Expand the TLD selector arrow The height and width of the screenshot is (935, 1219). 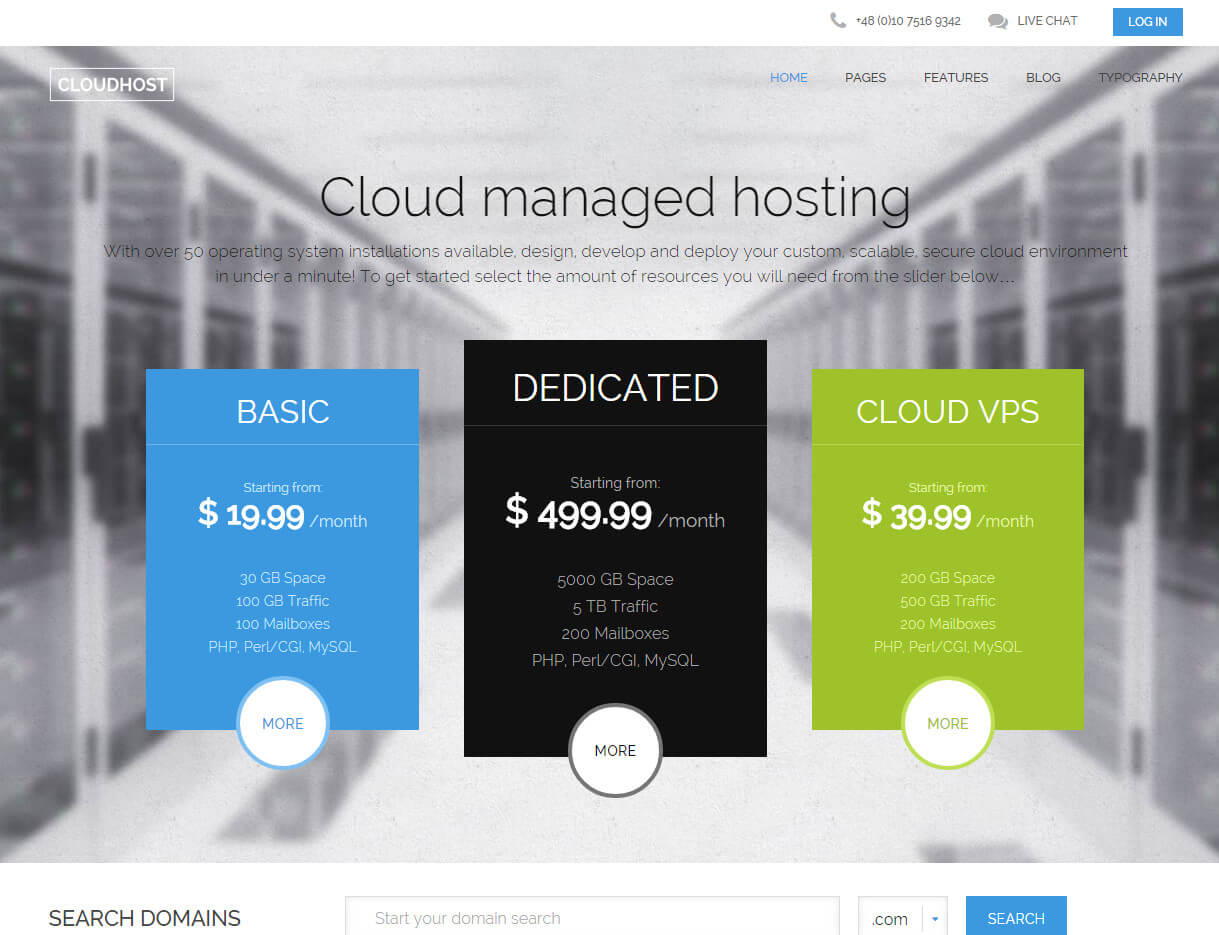(933, 917)
